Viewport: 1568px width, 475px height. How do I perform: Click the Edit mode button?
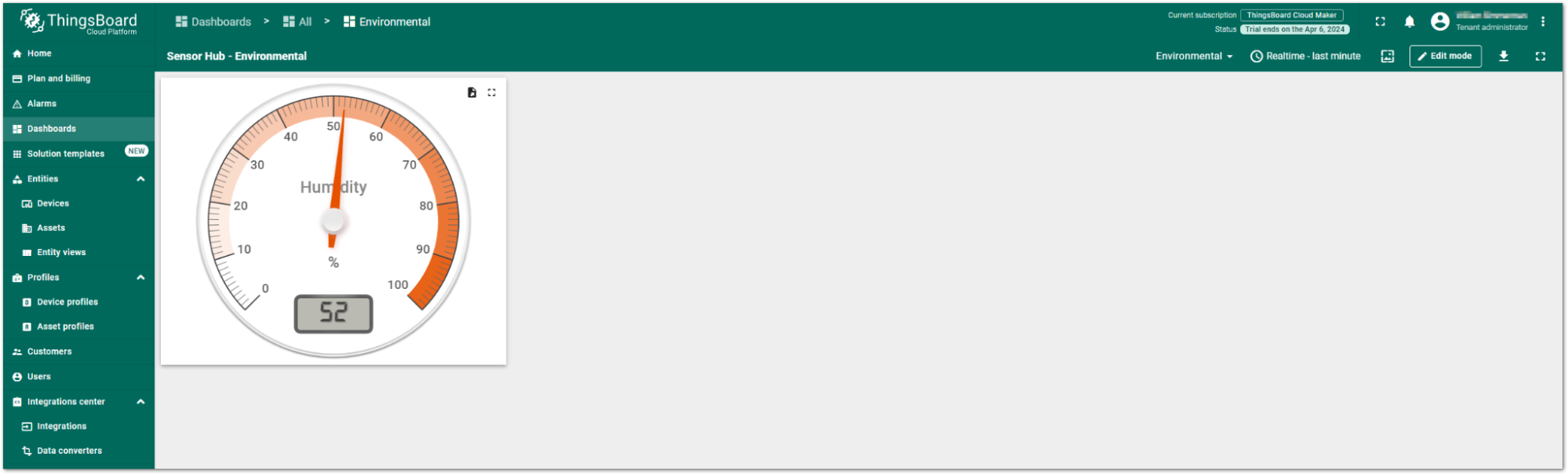point(1445,57)
